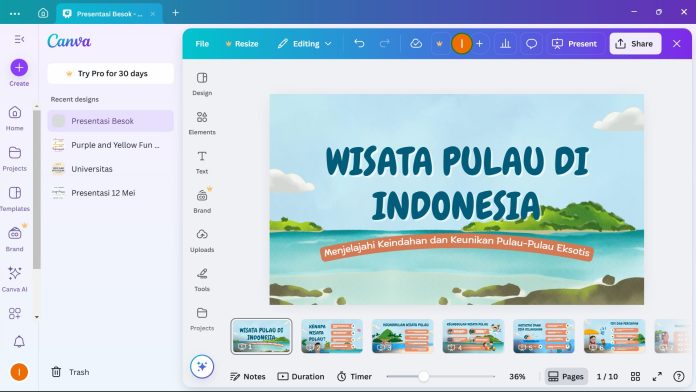
Task: Select page 4 thumbnail
Action: tap(473, 336)
